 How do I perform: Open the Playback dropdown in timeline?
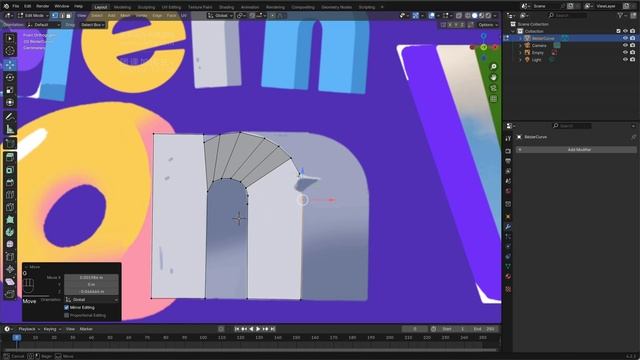[29, 329]
